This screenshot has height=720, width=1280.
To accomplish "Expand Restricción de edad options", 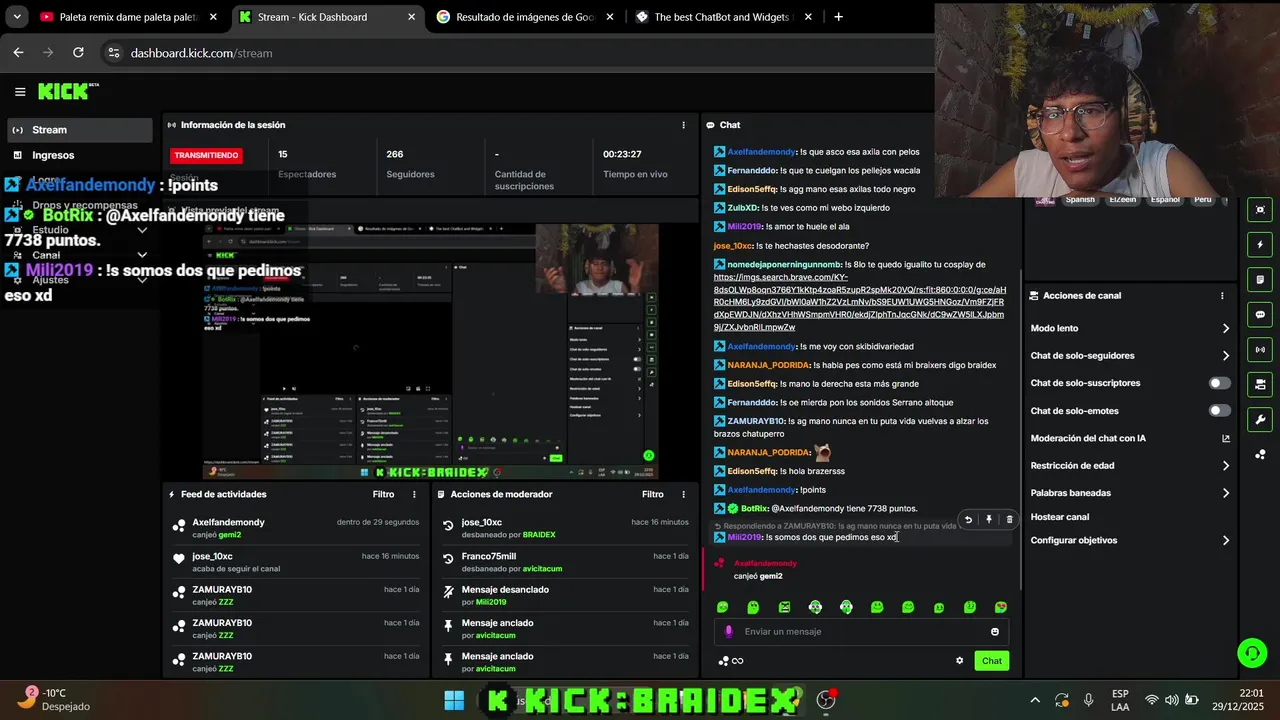I will [1226, 466].
